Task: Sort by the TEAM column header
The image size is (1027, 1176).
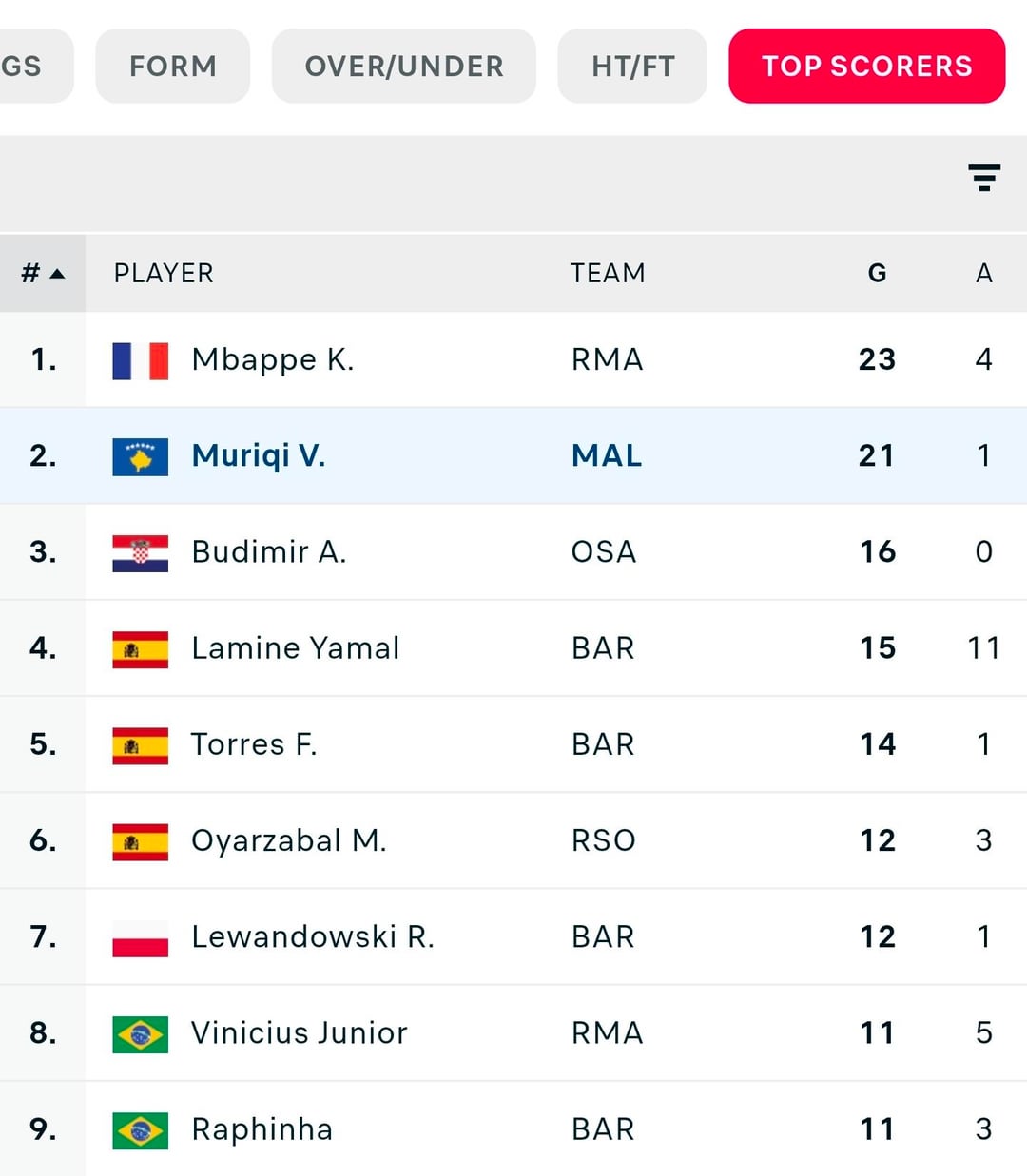Action: tap(607, 274)
